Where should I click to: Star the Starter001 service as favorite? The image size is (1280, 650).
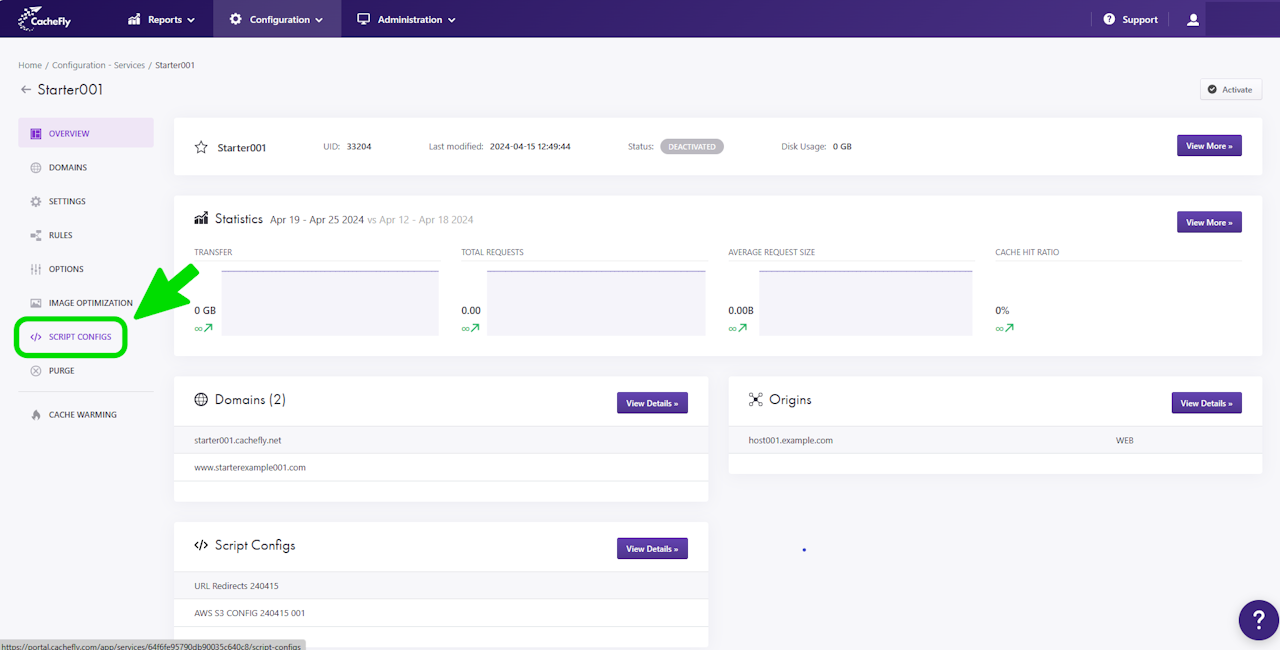point(200,147)
